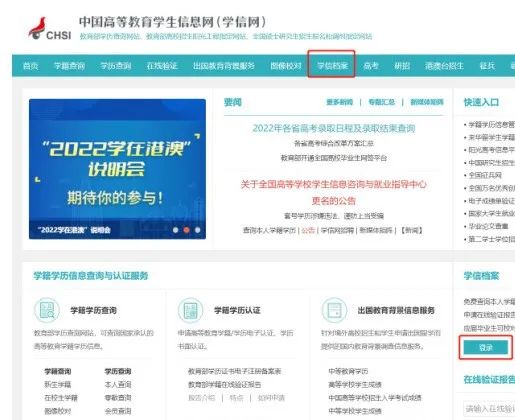Screen dimensions: 515x420
Task: Open 高考 navigation item
Action: point(371,66)
